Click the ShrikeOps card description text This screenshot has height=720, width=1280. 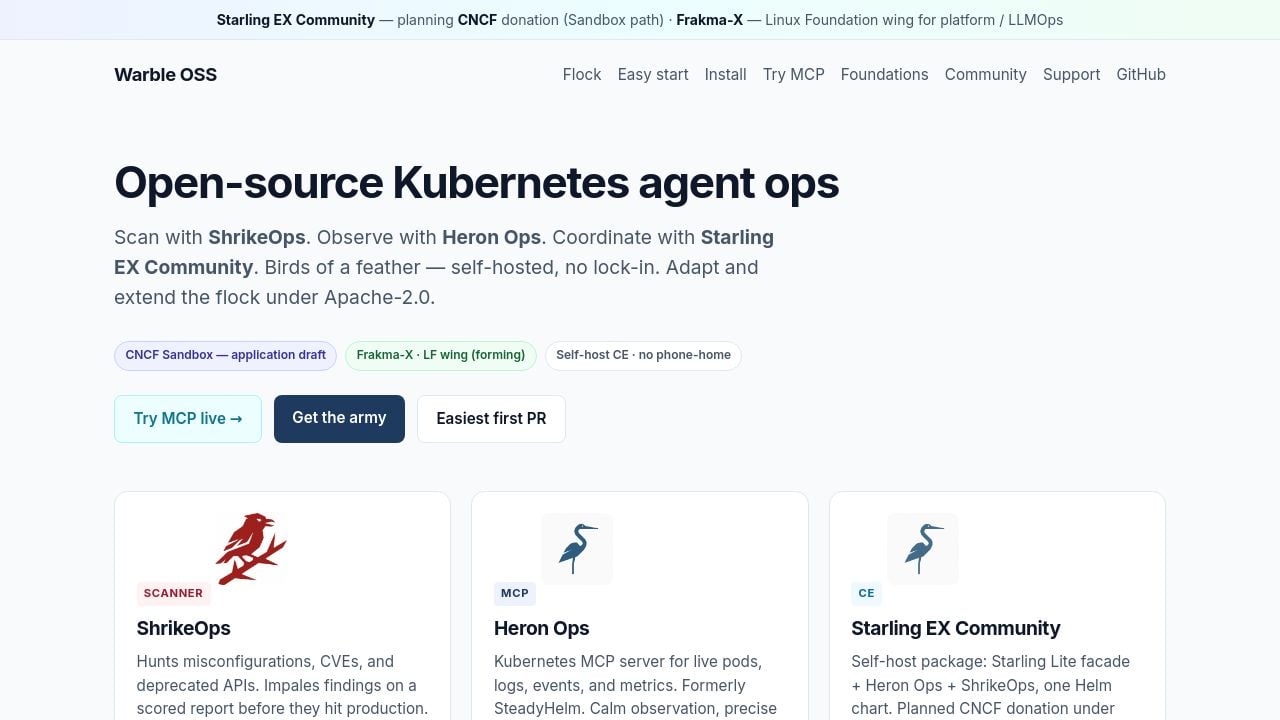pos(282,685)
